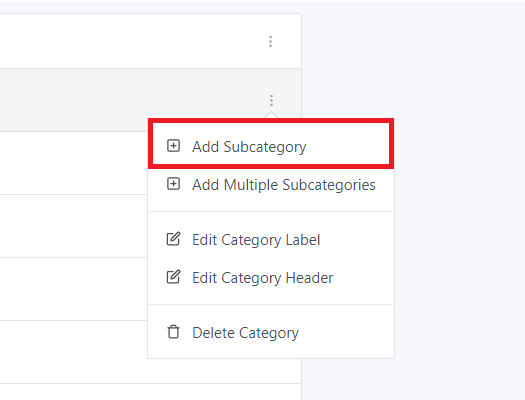Open the Edit Category Label option
The image size is (525, 400).
coord(256,240)
